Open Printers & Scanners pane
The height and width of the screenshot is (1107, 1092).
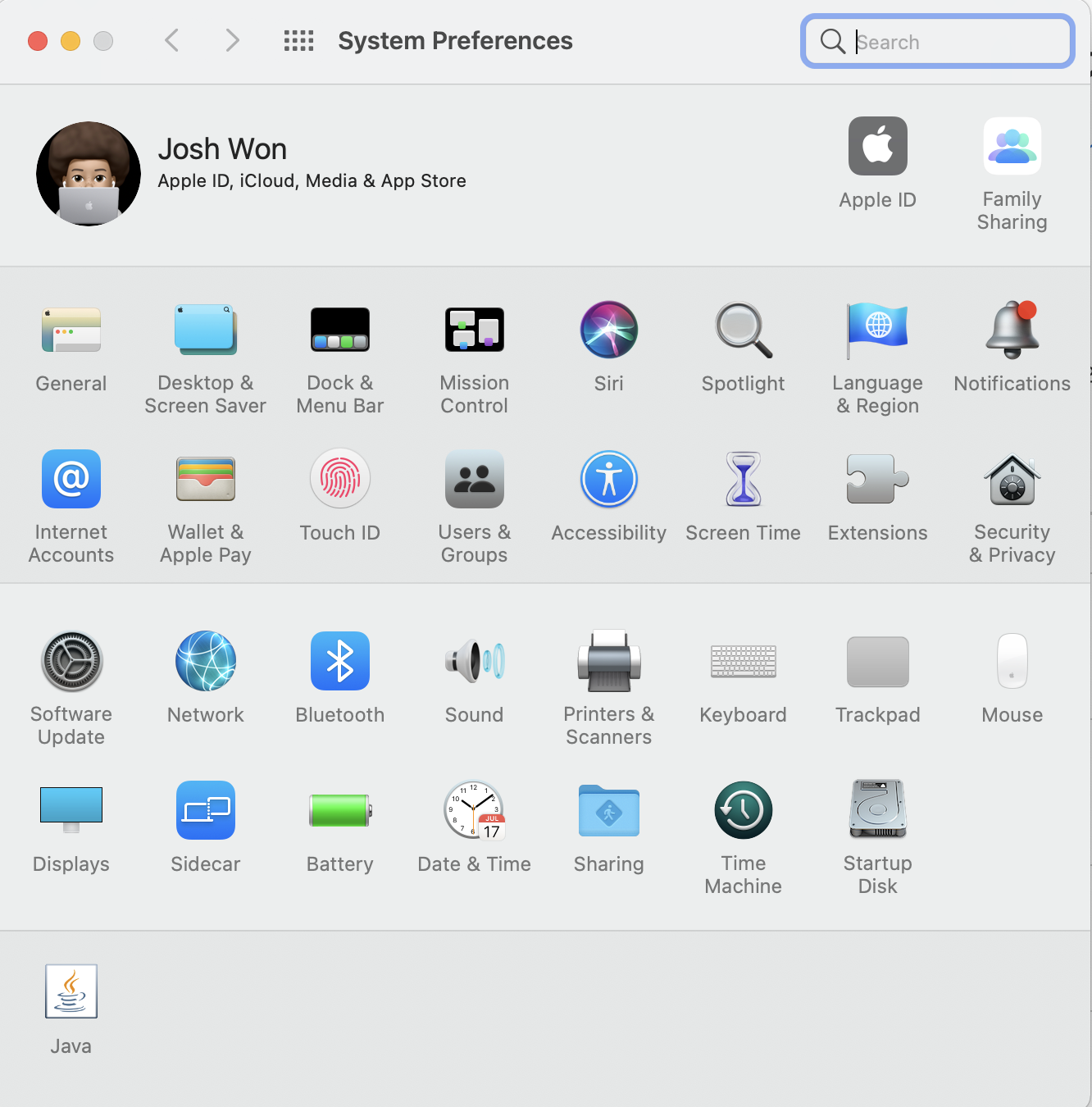tap(609, 661)
